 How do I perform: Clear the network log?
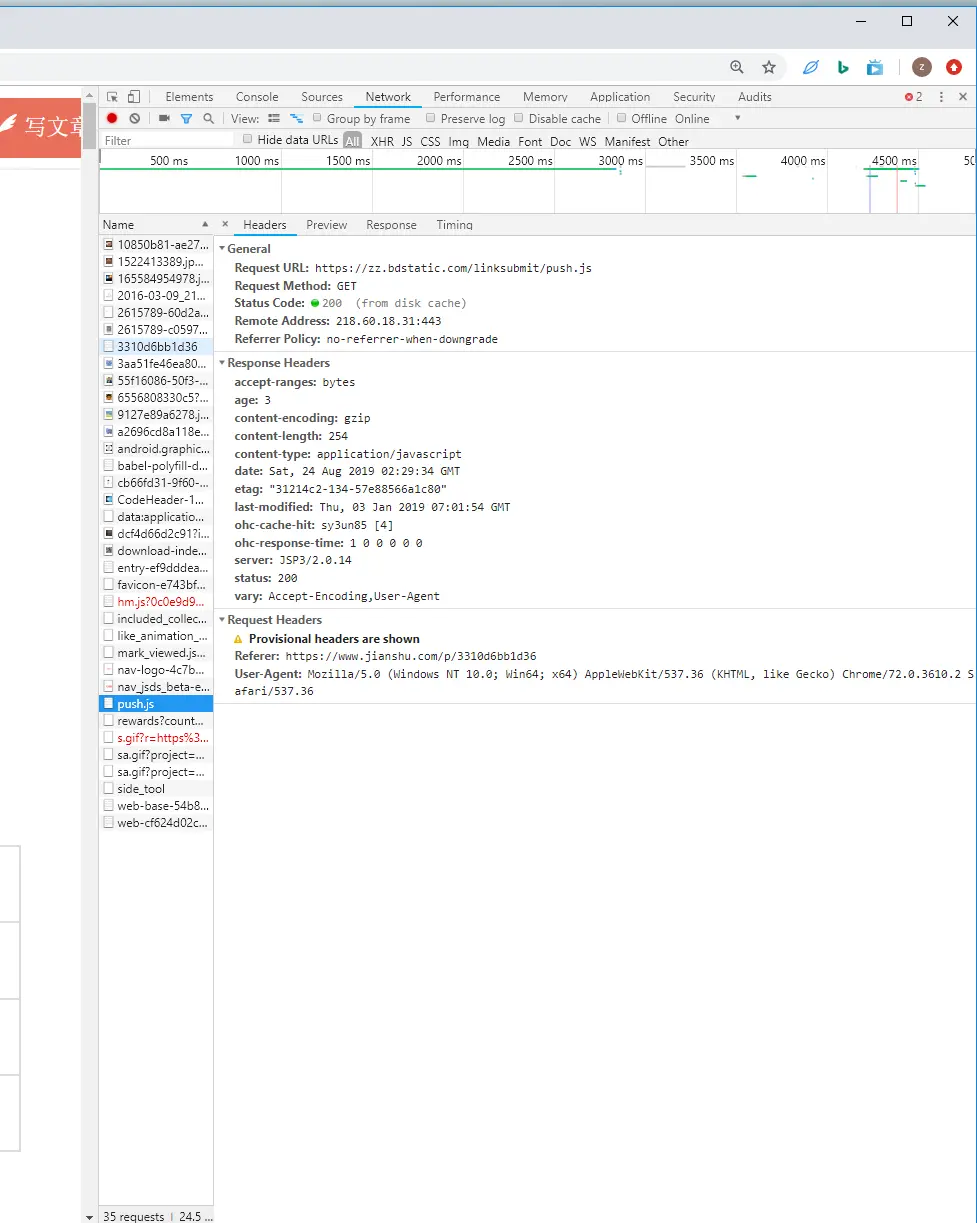(135, 118)
